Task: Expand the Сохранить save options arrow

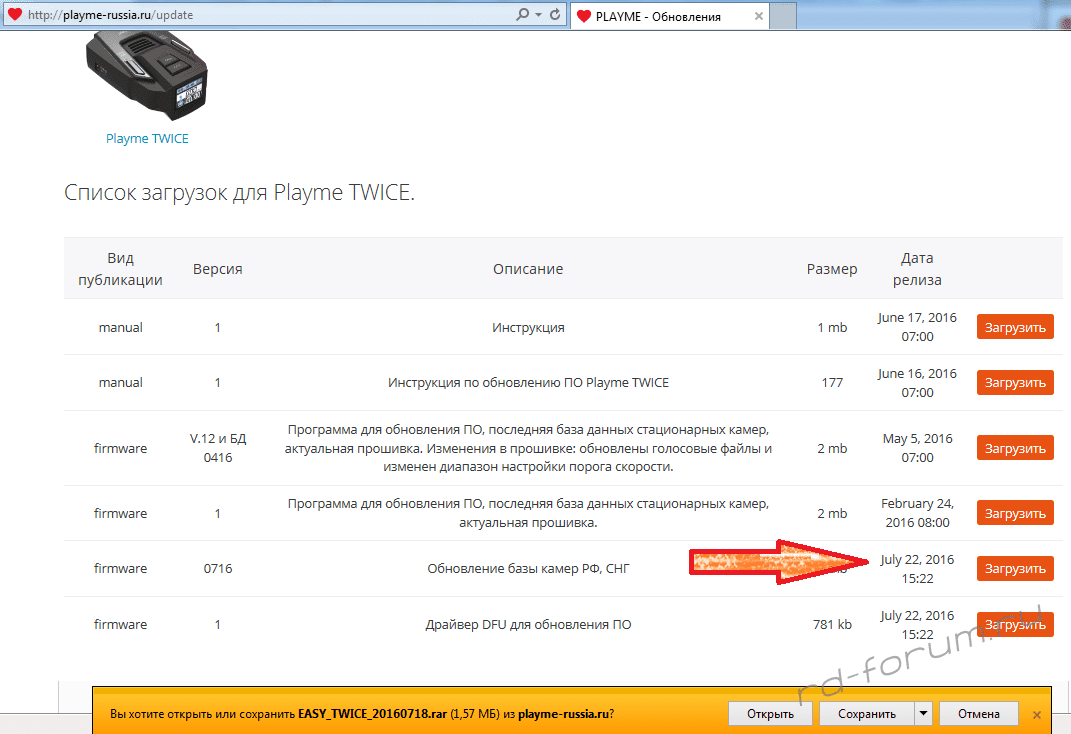Action: pos(924,714)
